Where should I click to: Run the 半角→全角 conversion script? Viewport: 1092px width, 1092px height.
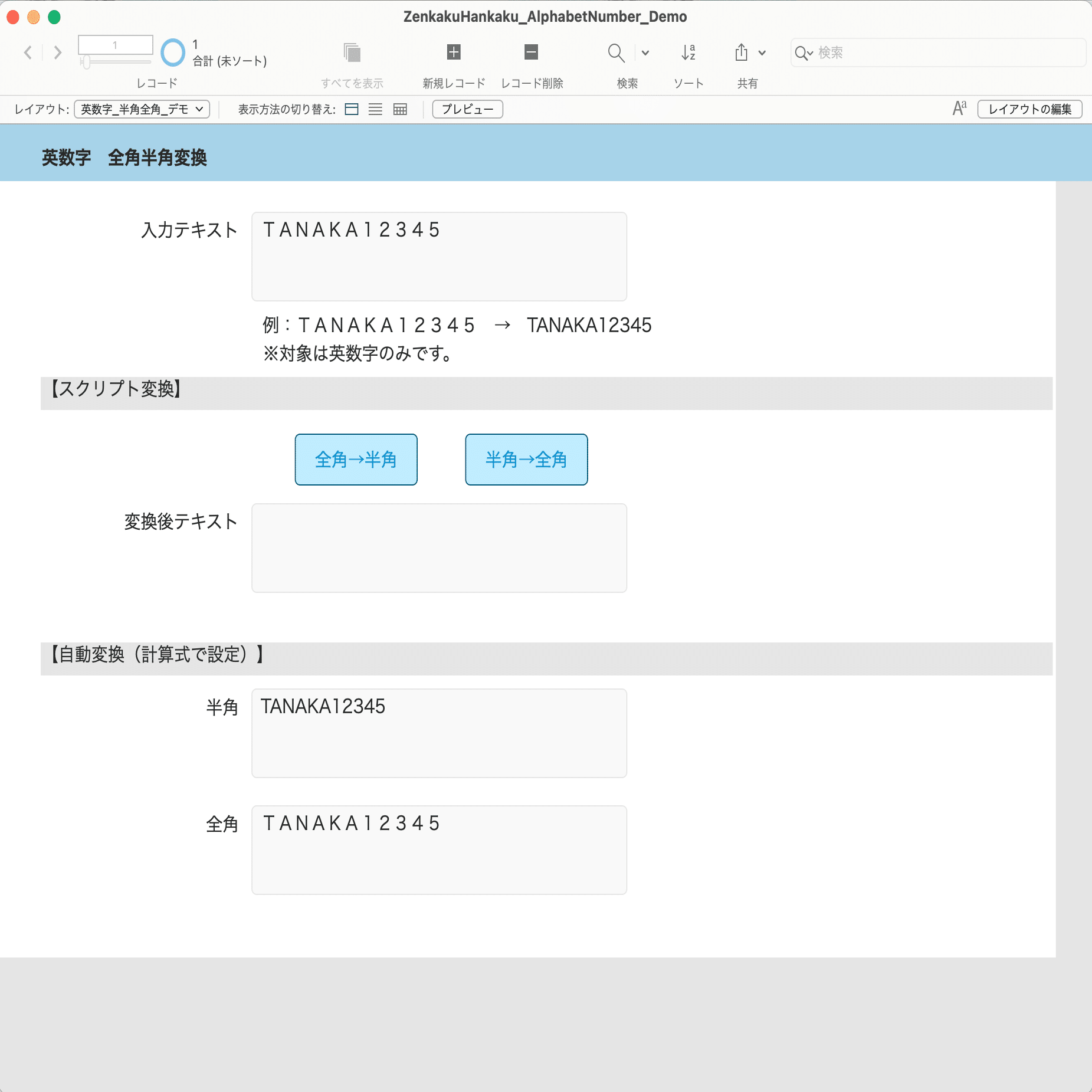click(x=526, y=459)
